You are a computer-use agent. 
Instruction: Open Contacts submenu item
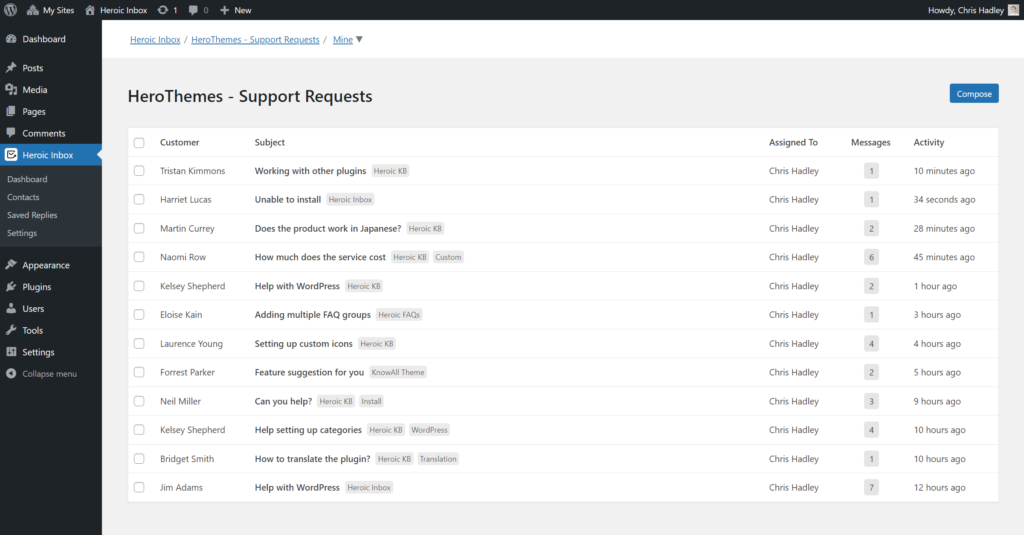[x=23, y=197]
